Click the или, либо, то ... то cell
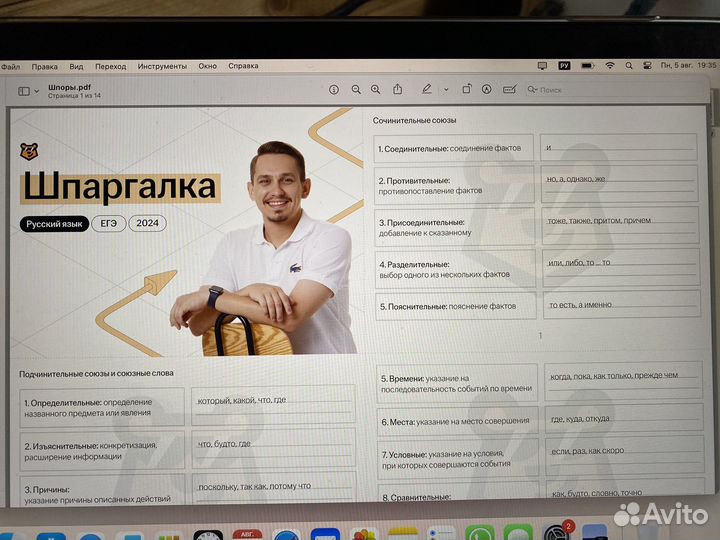The width and height of the screenshot is (720, 540). coord(621,268)
